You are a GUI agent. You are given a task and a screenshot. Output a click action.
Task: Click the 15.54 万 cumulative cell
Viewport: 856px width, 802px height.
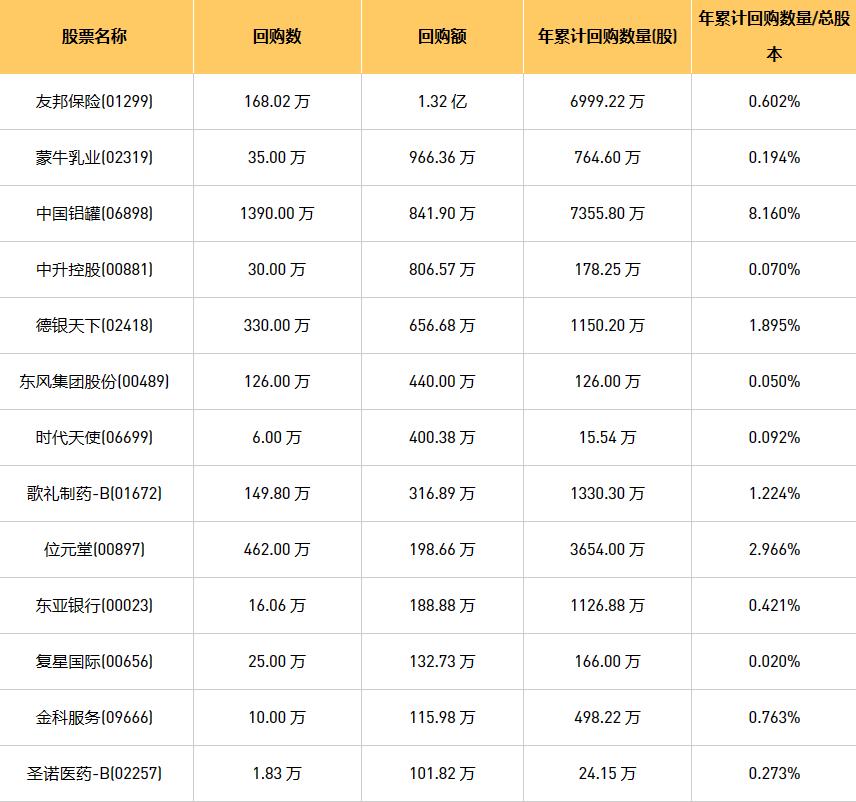pos(607,438)
